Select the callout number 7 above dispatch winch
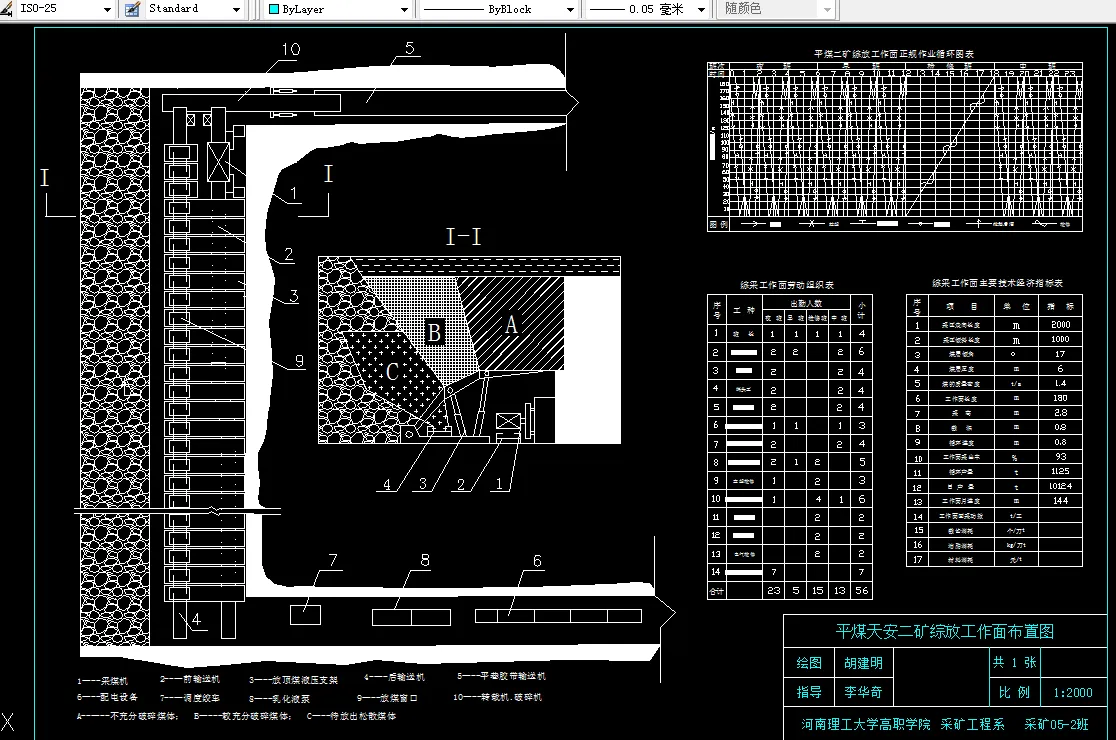The width and height of the screenshot is (1116, 740). pos(332,561)
